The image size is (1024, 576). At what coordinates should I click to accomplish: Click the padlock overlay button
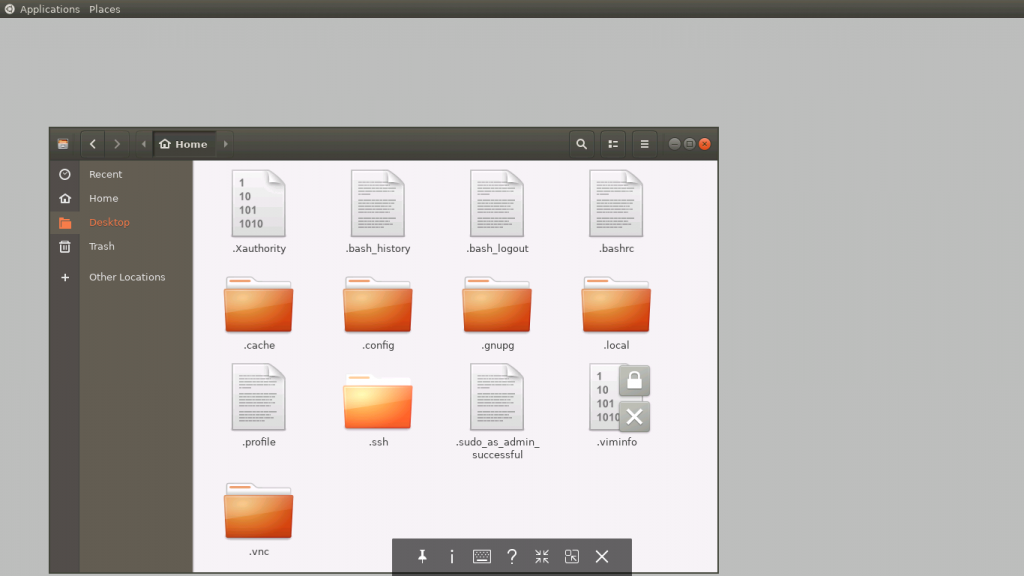point(634,380)
